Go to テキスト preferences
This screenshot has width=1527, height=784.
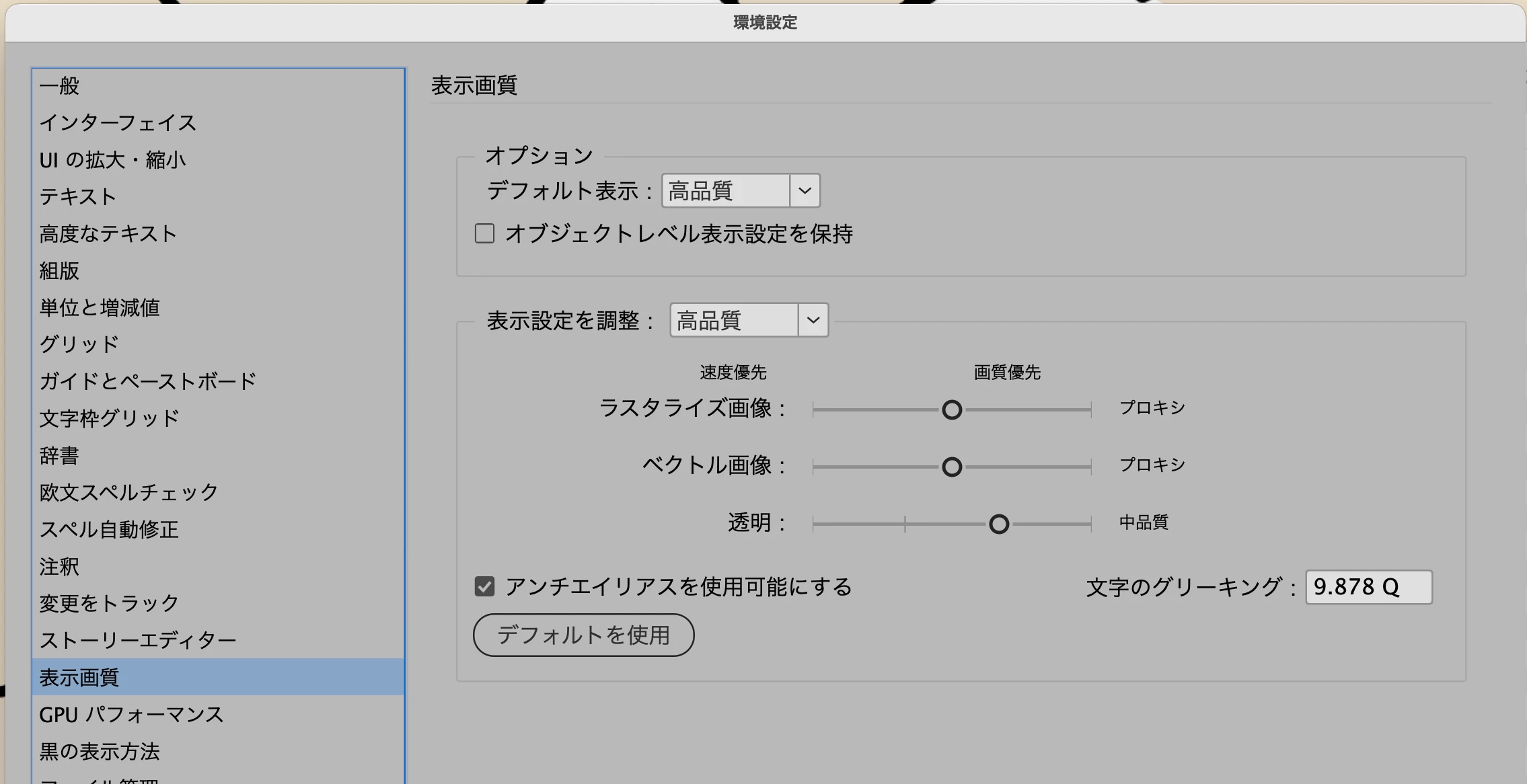78,197
